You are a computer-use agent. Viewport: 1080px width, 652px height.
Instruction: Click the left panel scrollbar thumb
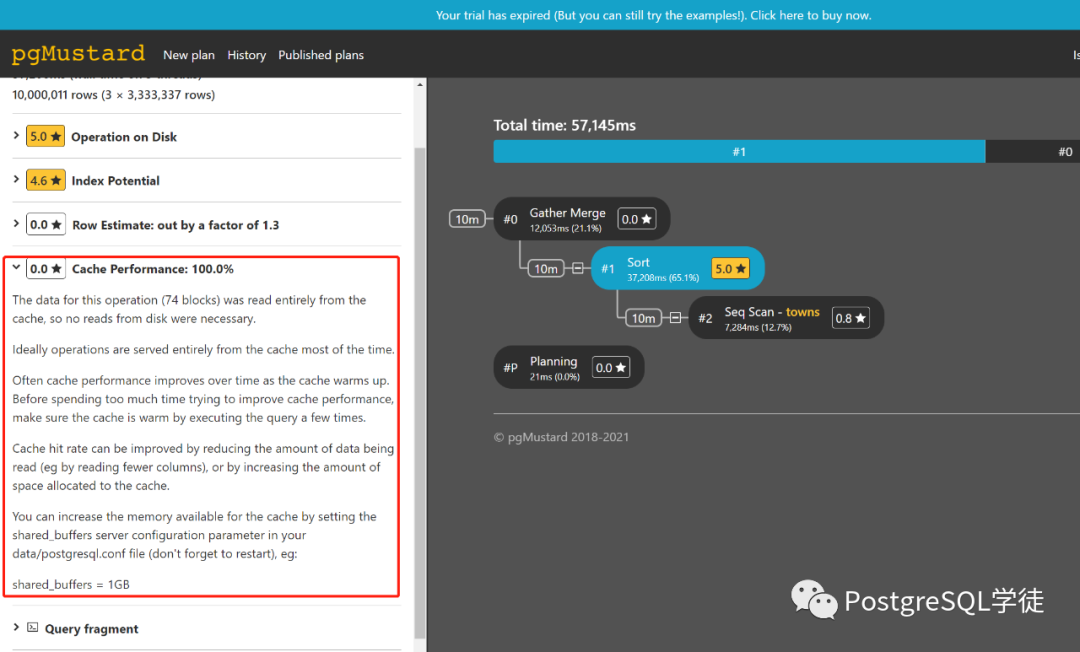click(x=420, y=392)
